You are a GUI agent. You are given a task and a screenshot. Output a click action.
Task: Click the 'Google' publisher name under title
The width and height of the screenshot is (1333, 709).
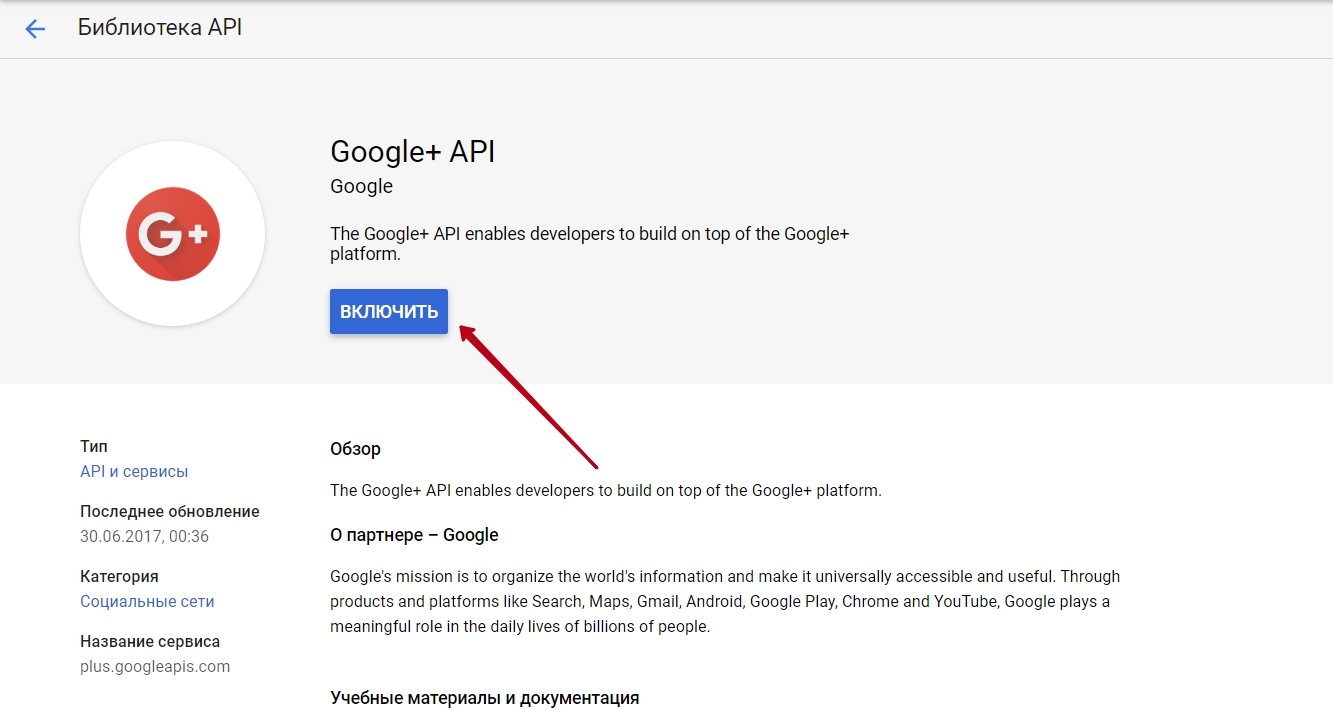[x=361, y=186]
